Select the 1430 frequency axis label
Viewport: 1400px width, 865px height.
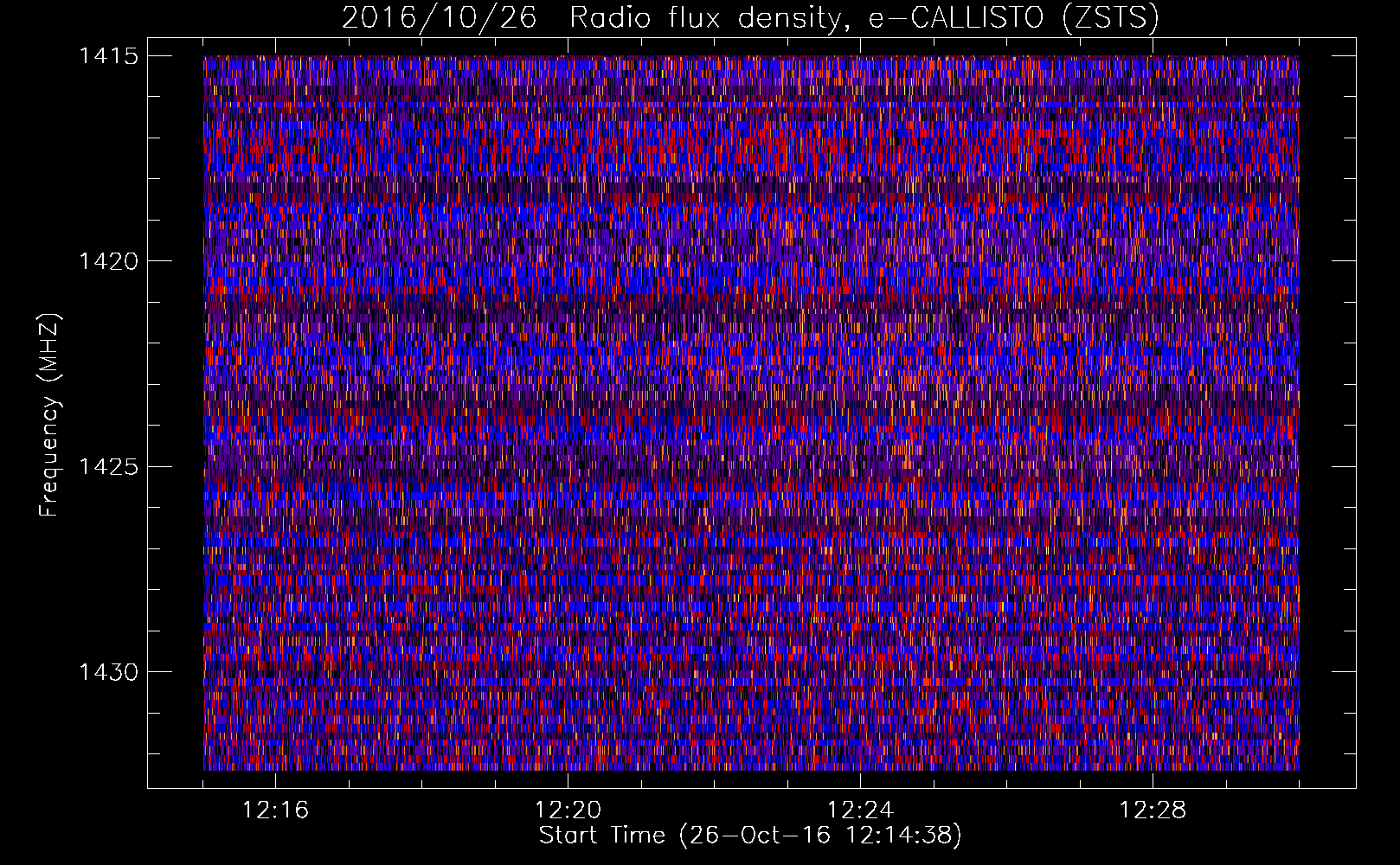[x=108, y=672]
